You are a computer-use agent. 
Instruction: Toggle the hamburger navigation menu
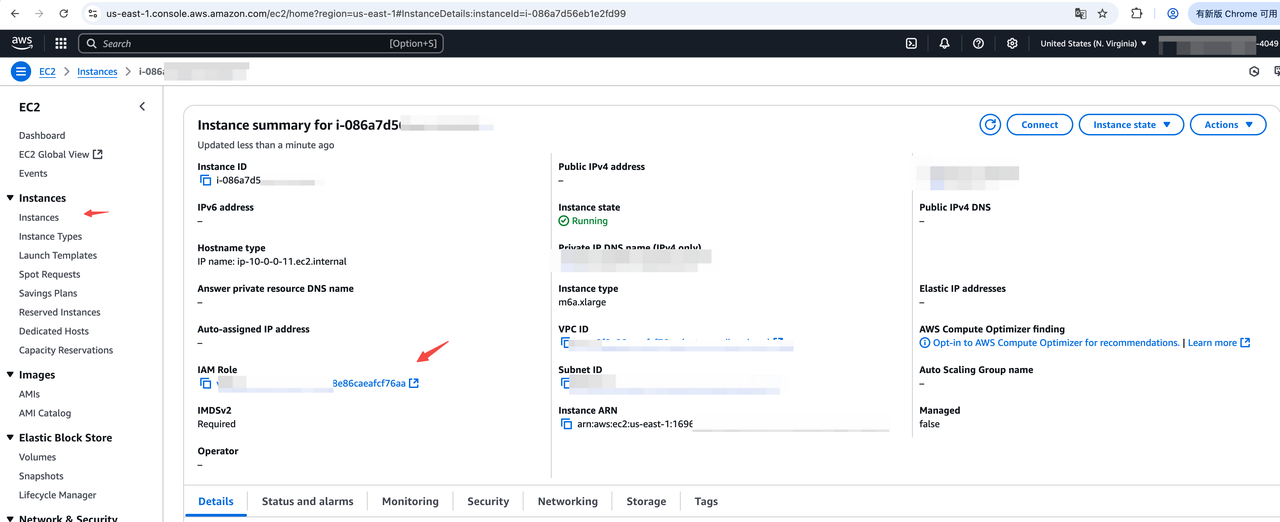tap(21, 71)
